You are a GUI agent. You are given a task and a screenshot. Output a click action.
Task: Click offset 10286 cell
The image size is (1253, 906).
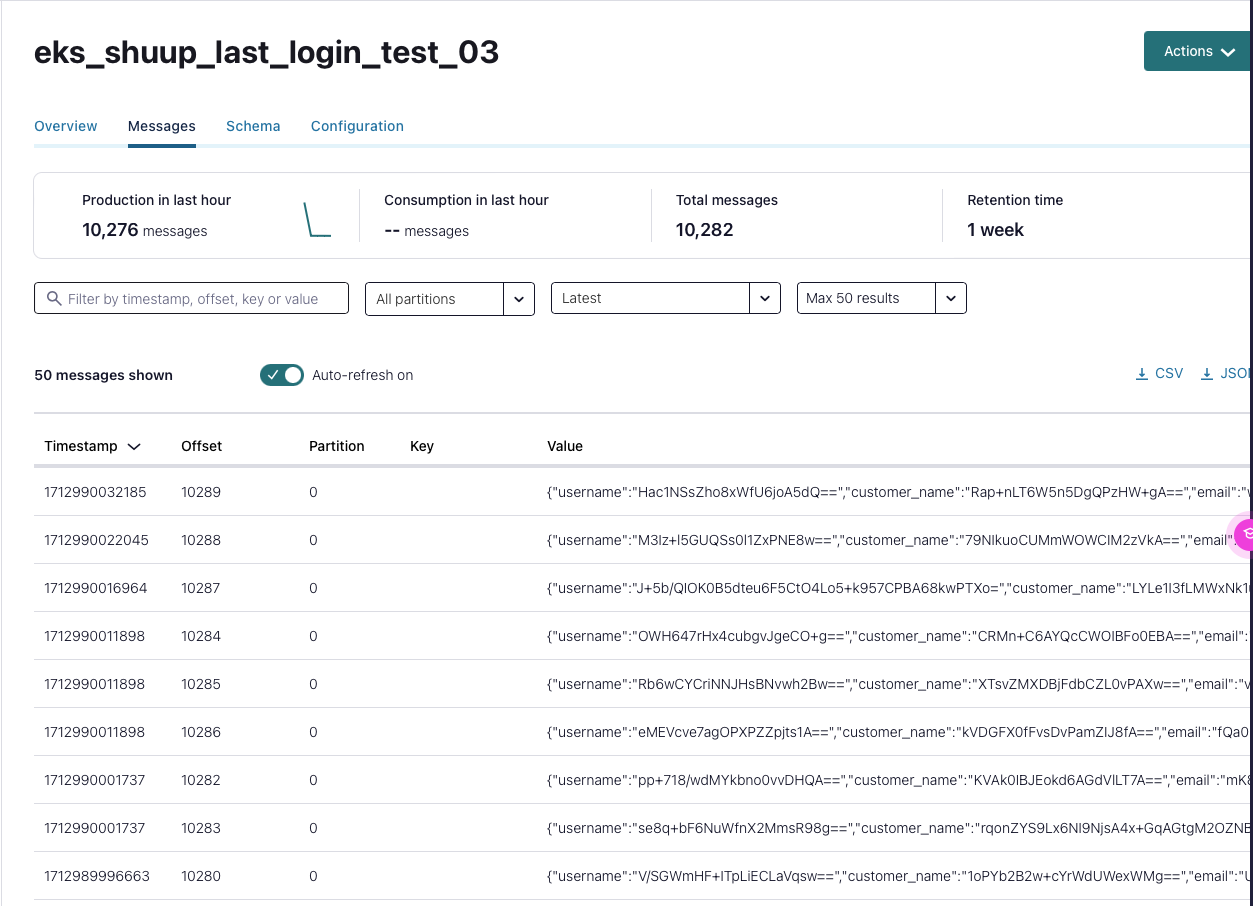click(201, 732)
